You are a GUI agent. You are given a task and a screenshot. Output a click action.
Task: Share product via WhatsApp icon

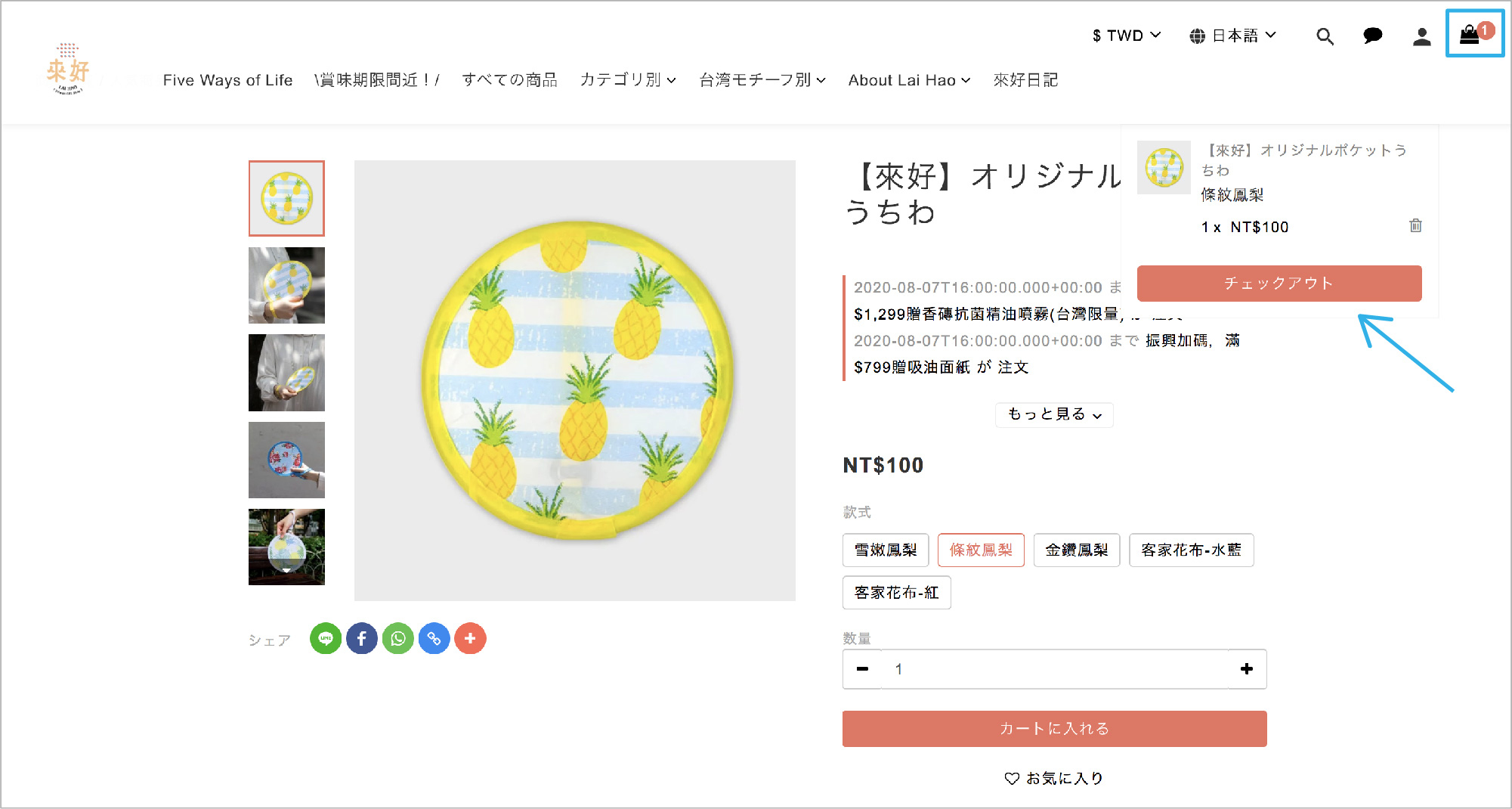(x=398, y=639)
